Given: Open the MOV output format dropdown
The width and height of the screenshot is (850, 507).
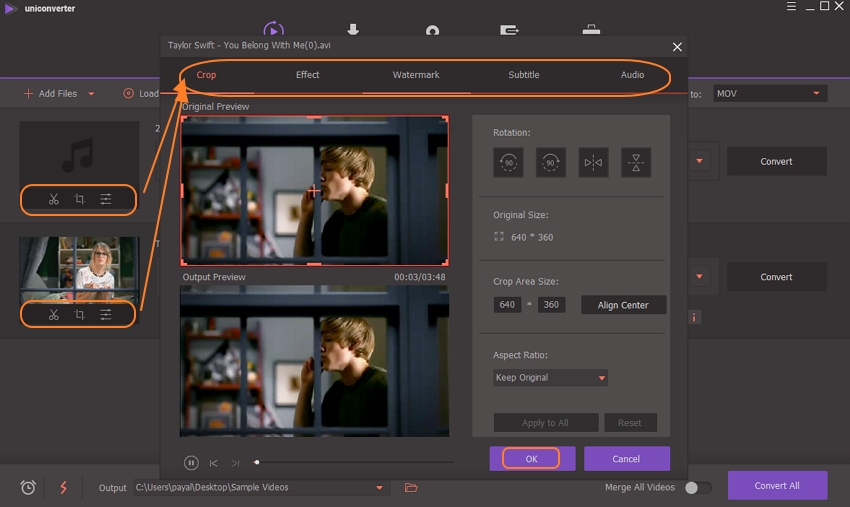Looking at the screenshot, I should 769,93.
